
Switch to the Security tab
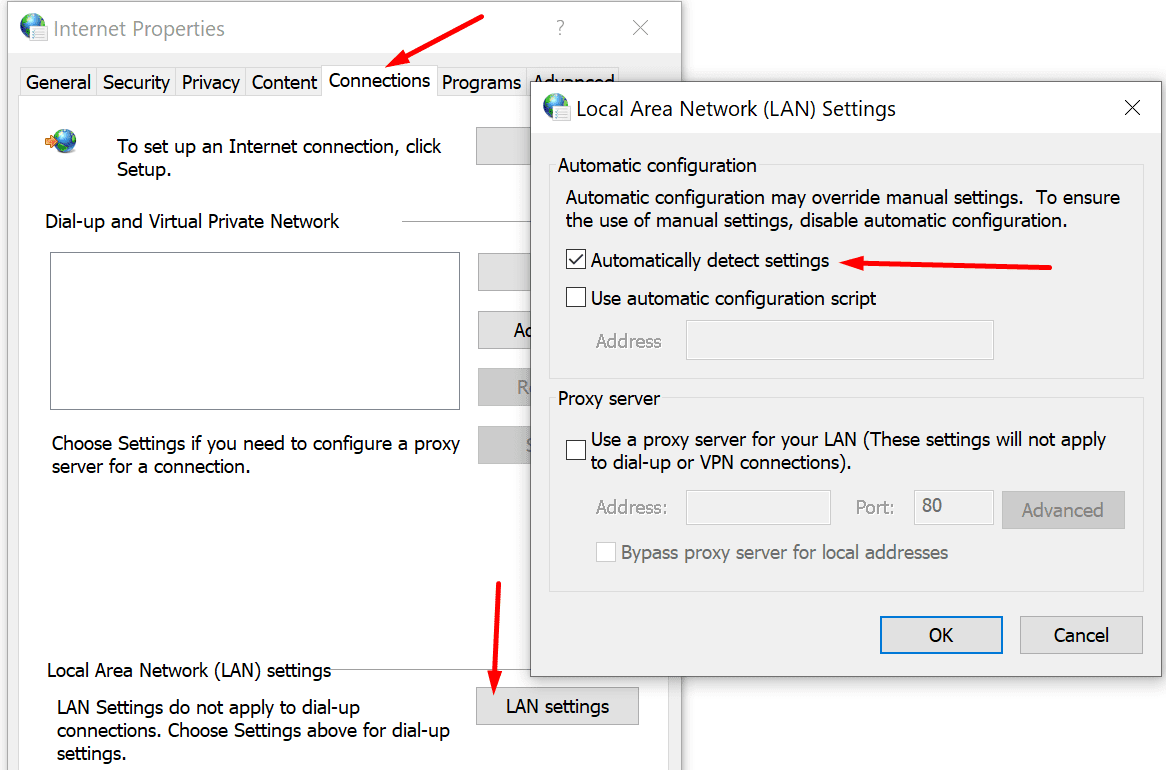[136, 82]
